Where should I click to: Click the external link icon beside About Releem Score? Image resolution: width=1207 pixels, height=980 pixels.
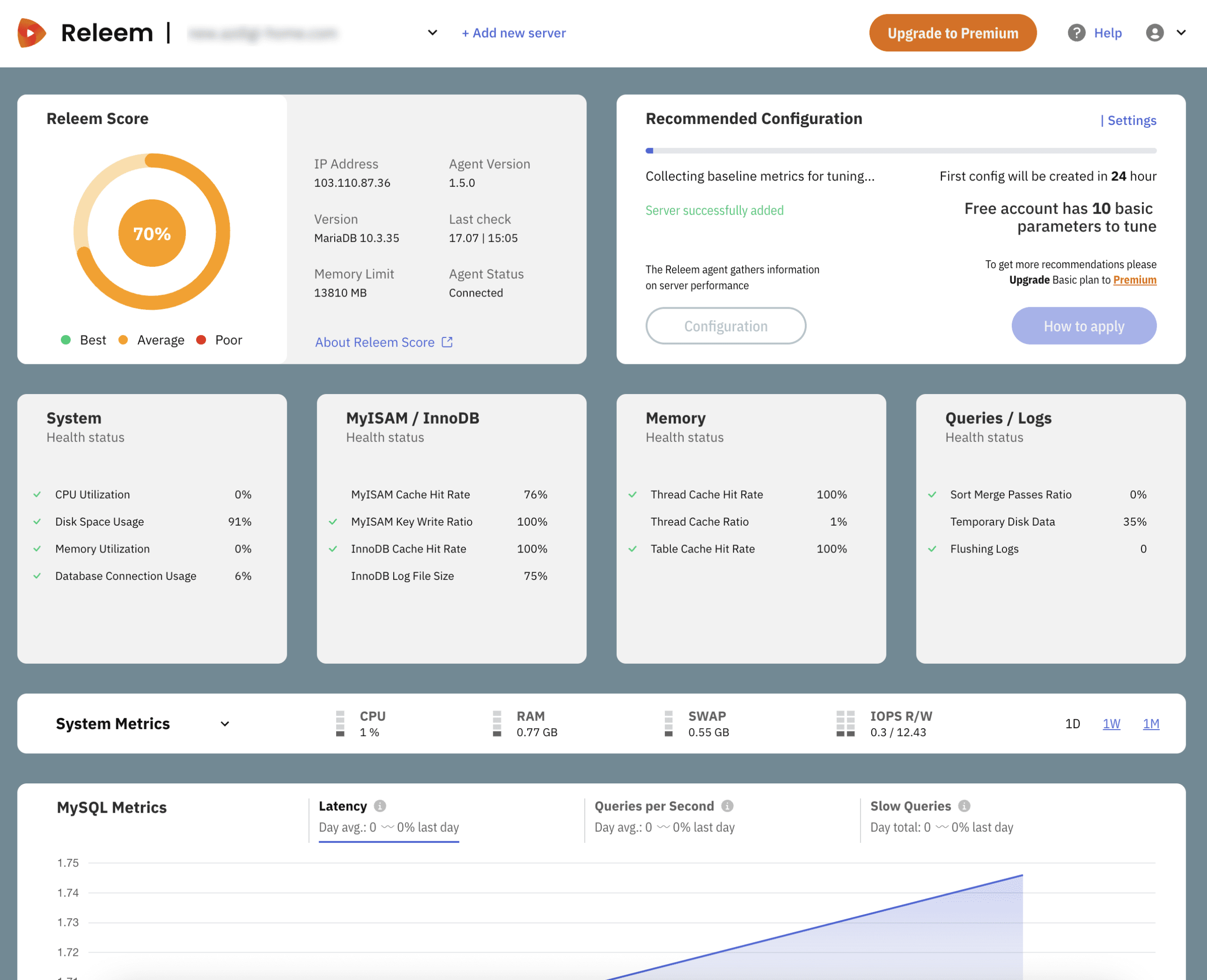point(447,342)
